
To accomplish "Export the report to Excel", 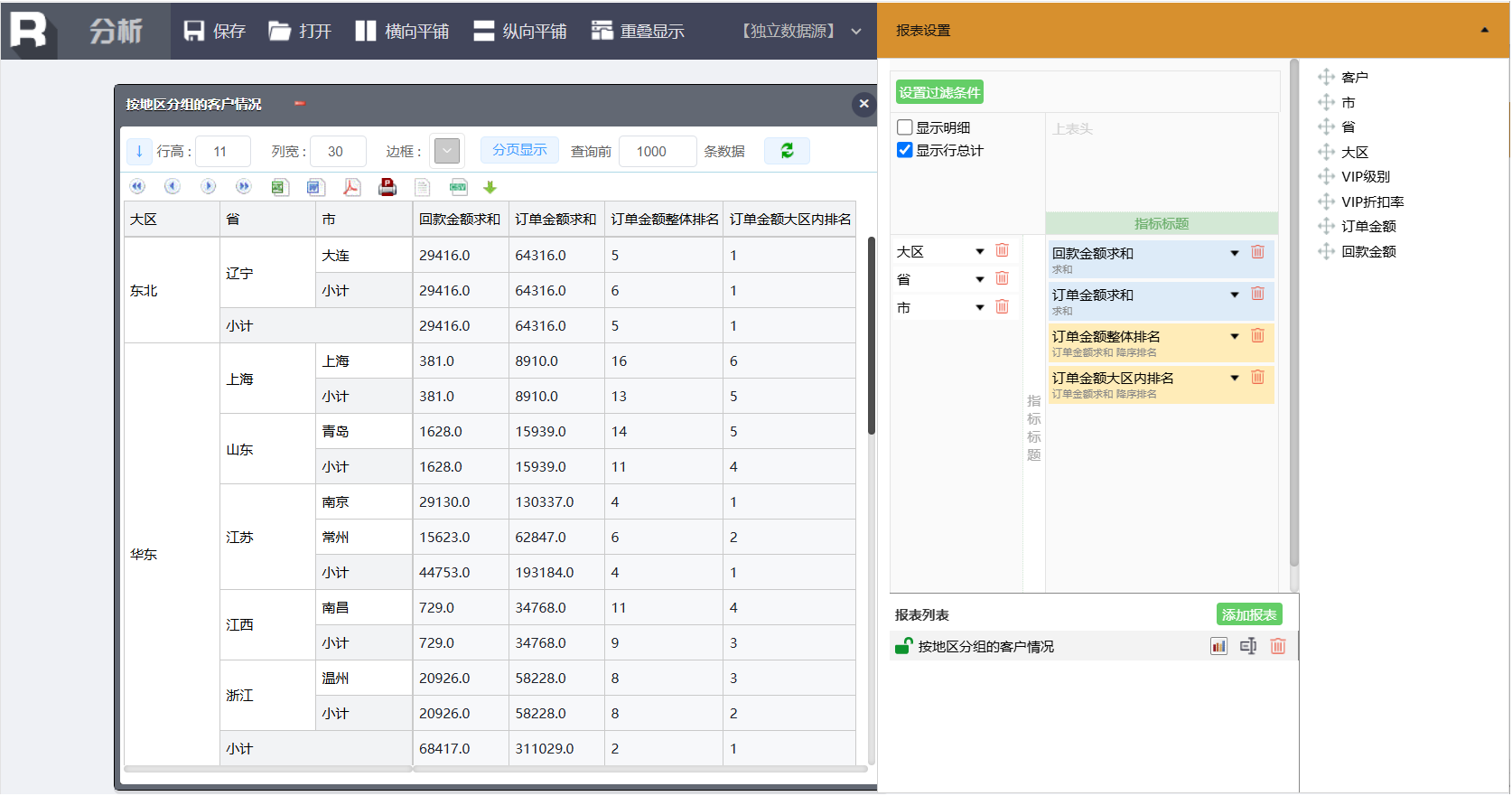I will coord(280,187).
